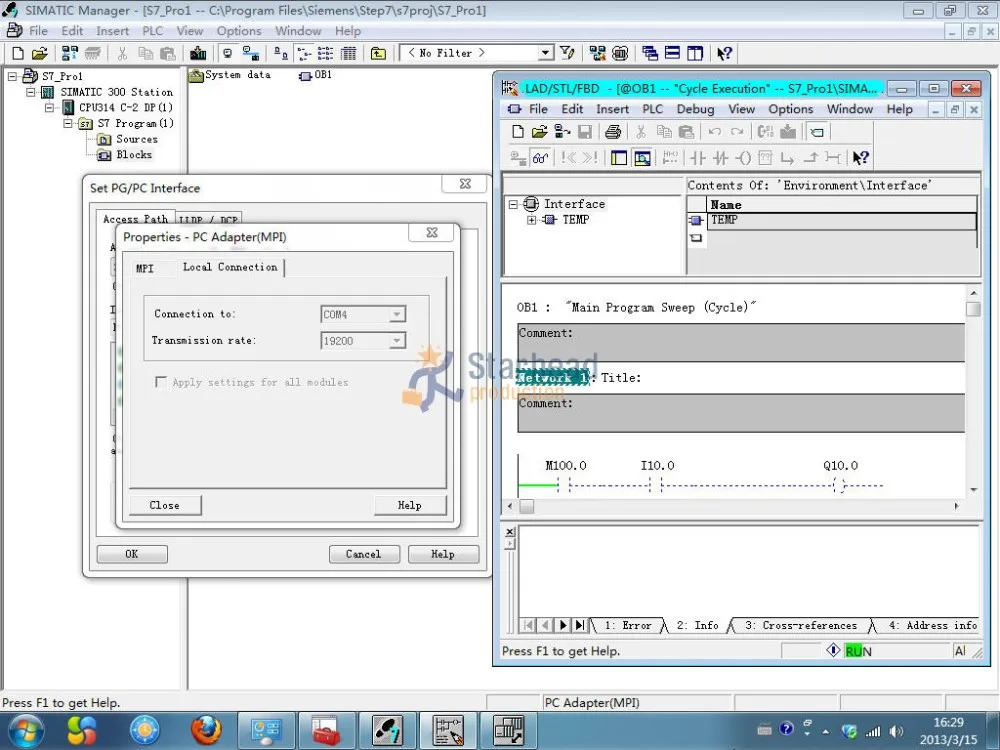Click the vertical scrollbar thumb in LAD code area
Screen dimensions: 1000x750
pyautogui.click(x=973, y=309)
